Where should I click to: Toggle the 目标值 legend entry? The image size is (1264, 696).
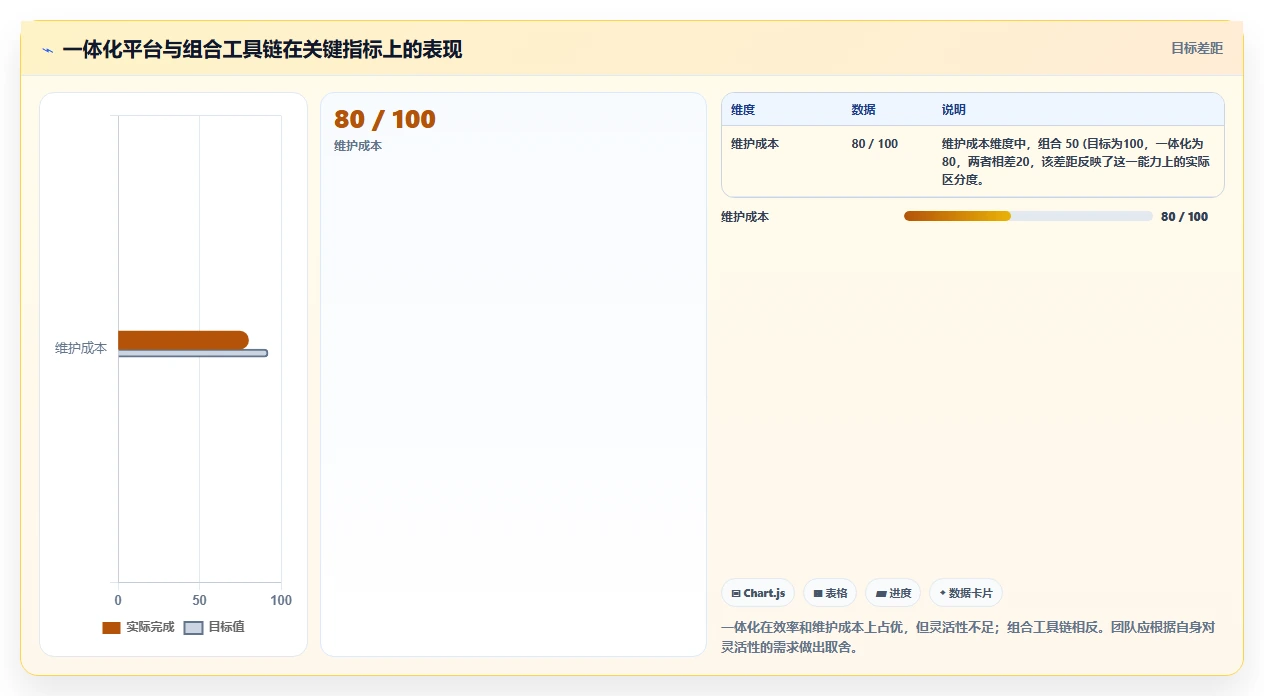(215, 627)
